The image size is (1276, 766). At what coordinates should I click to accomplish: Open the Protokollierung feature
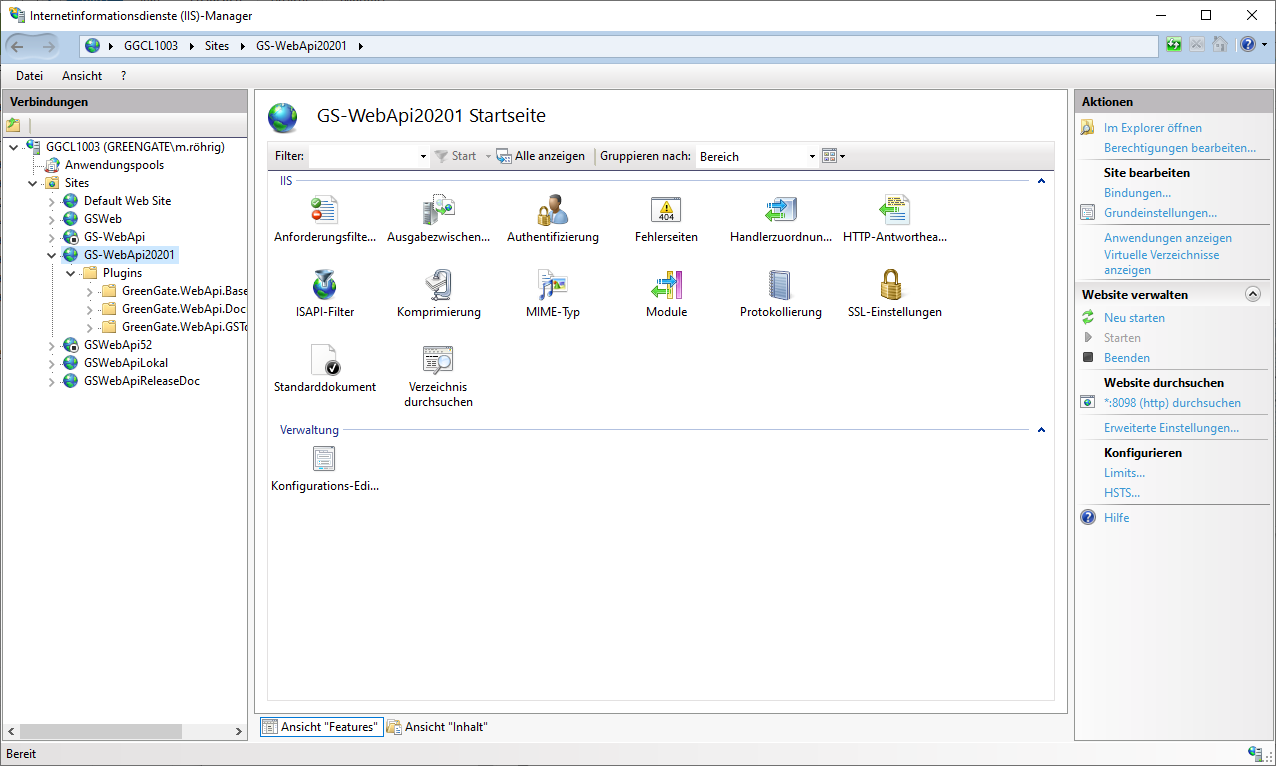[781, 295]
